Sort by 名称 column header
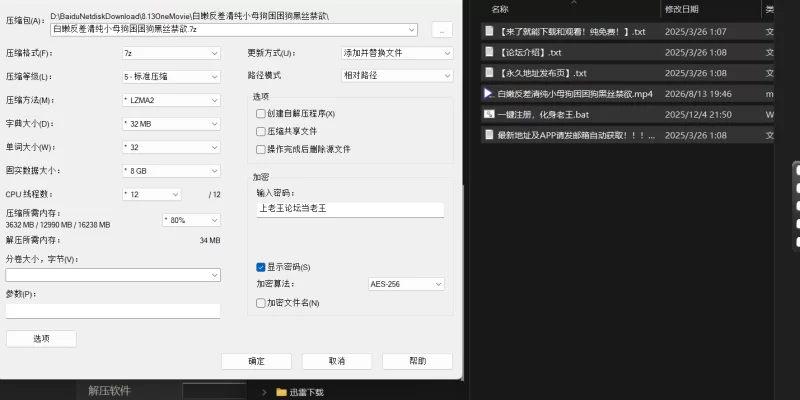Image resolution: width=800 pixels, height=400 pixels. click(x=499, y=9)
